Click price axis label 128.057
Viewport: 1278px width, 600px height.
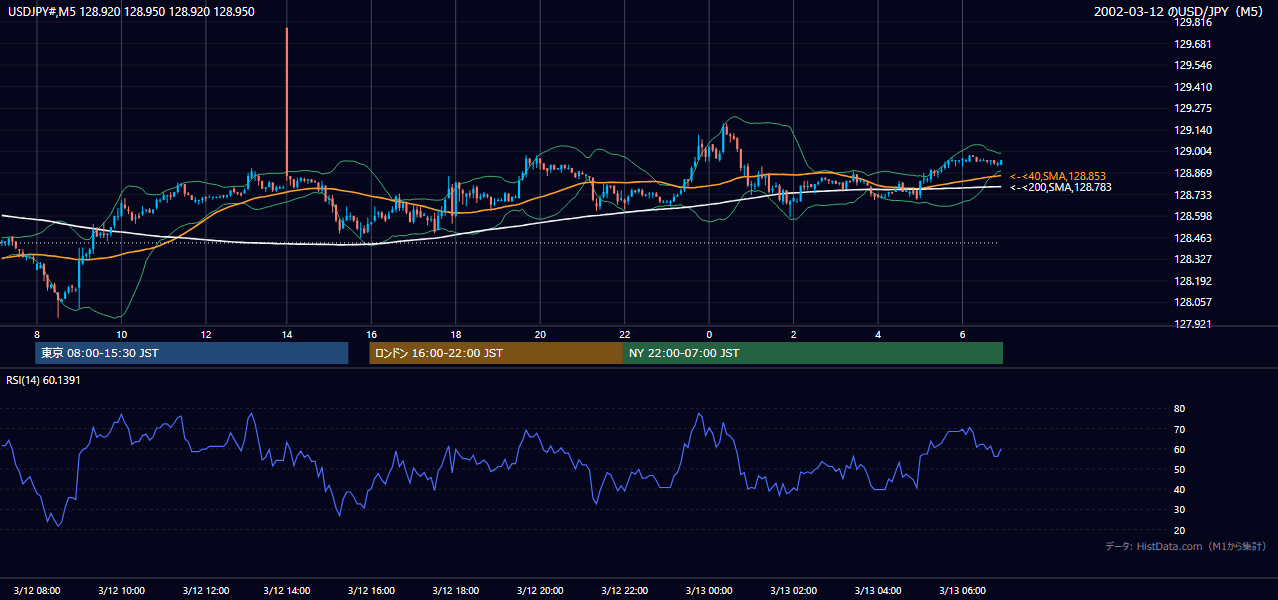click(x=1193, y=302)
